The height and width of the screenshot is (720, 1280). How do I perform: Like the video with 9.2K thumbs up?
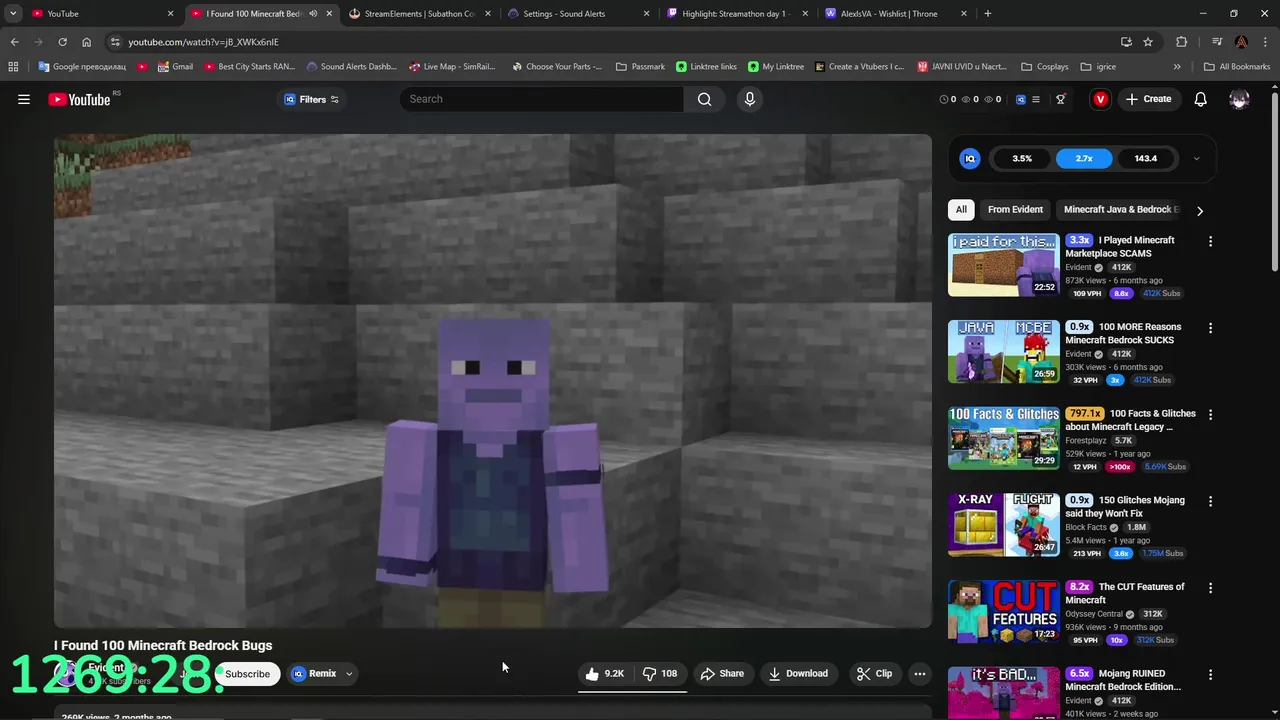605,674
